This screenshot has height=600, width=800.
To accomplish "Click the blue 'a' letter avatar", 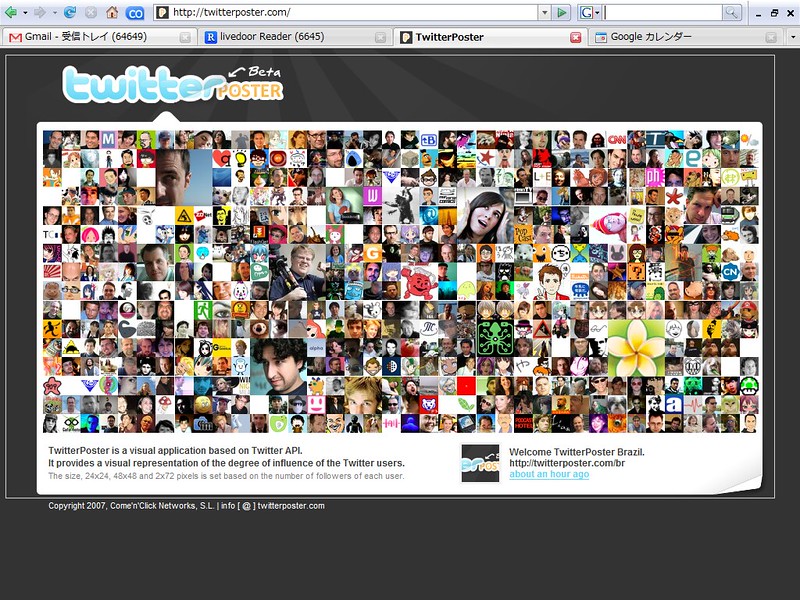I will [x=673, y=405].
